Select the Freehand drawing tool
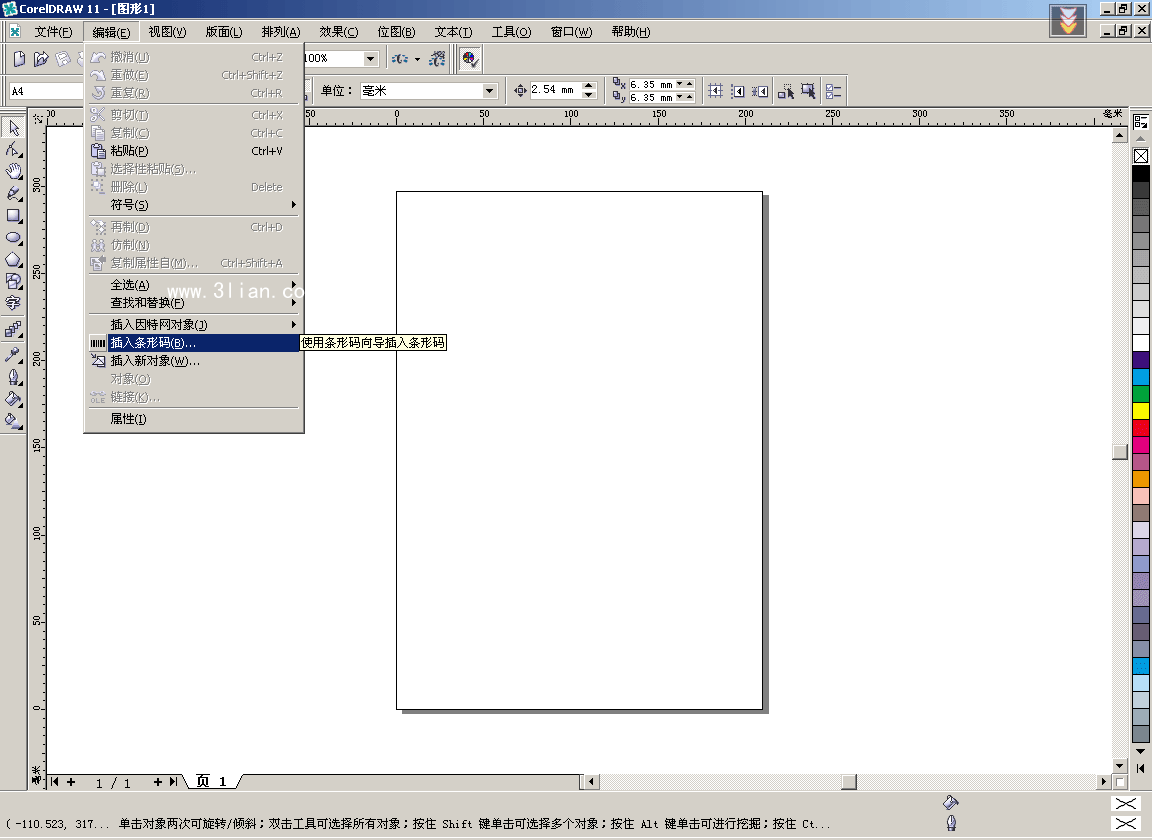The width and height of the screenshot is (1152, 840). 13,194
